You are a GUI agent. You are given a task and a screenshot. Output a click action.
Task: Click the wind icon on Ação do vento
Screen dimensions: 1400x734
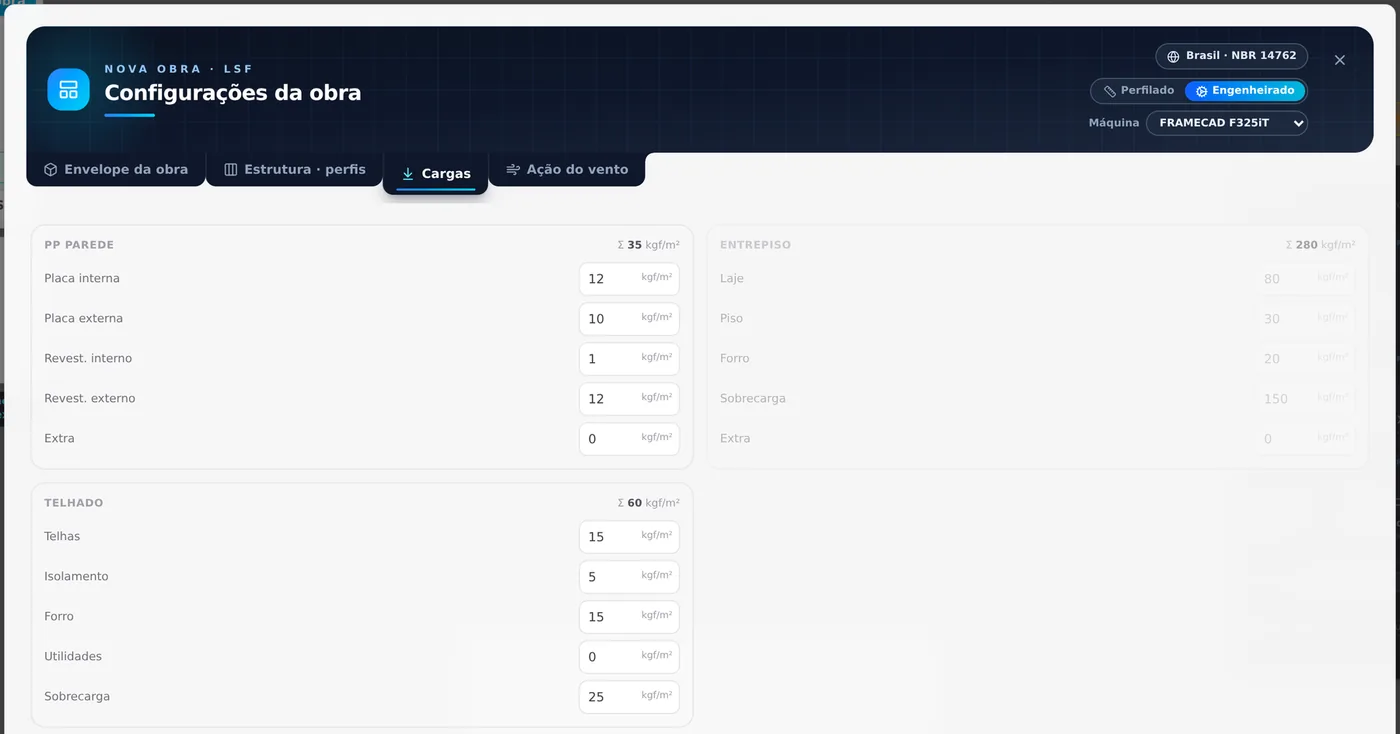513,170
